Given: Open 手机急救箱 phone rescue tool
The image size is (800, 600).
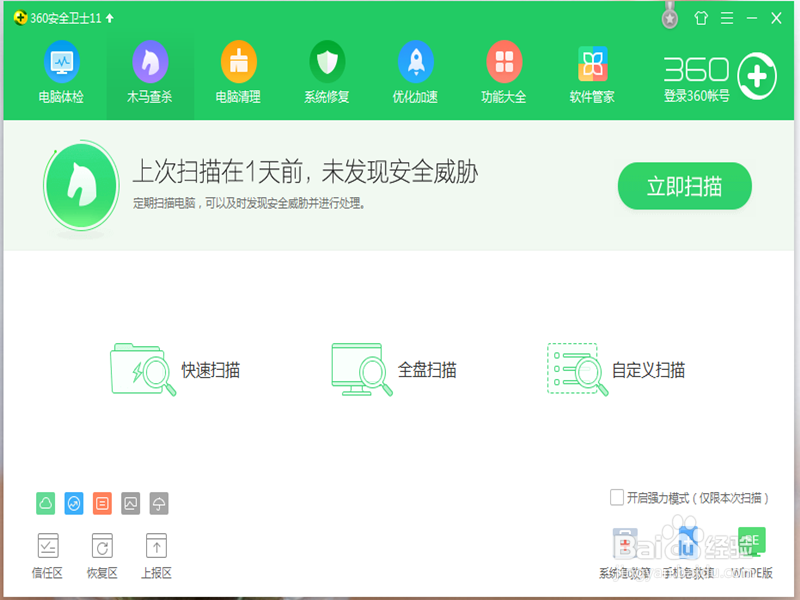Looking at the screenshot, I should pos(688,554).
